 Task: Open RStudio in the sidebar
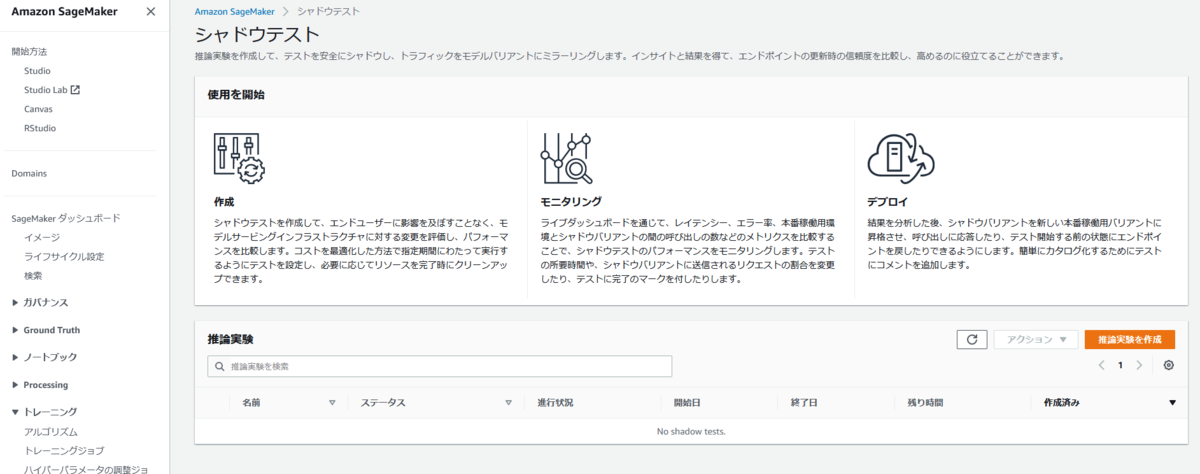tap(40, 128)
